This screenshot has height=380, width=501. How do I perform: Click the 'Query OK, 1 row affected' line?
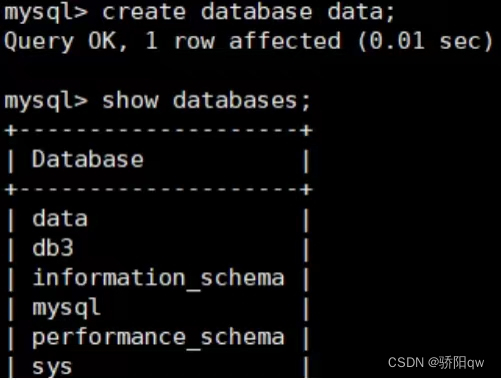click(x=173, y=42)
